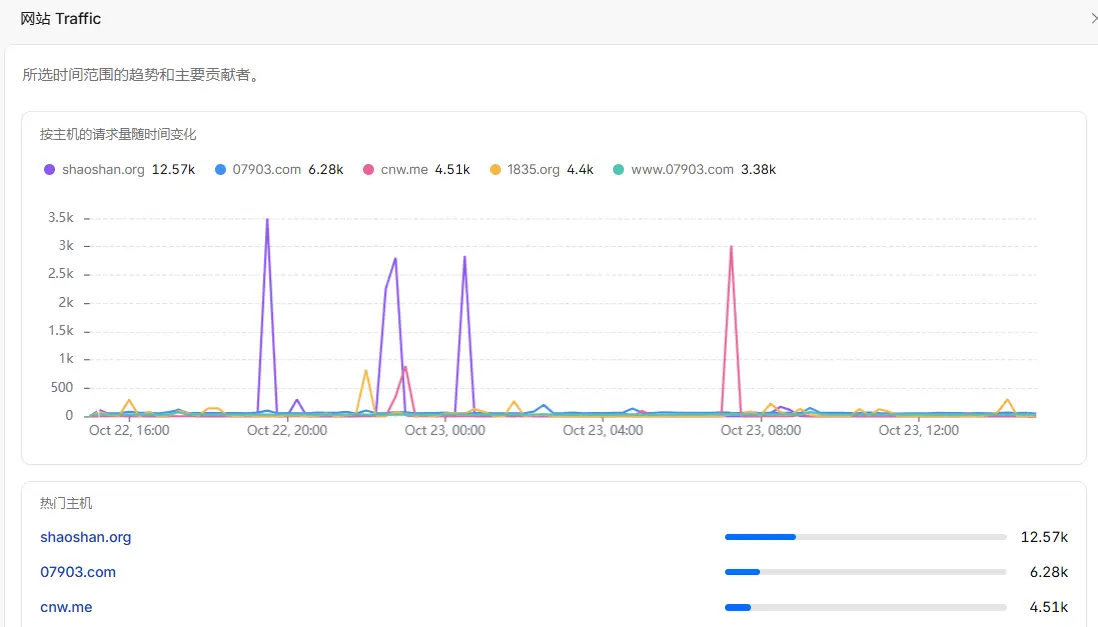Click the 所选时间范围的趋势和主要贡献者 description text
Image resolution: width=1098 pixels, height=627 pixels.
click(x=141, y=75)
